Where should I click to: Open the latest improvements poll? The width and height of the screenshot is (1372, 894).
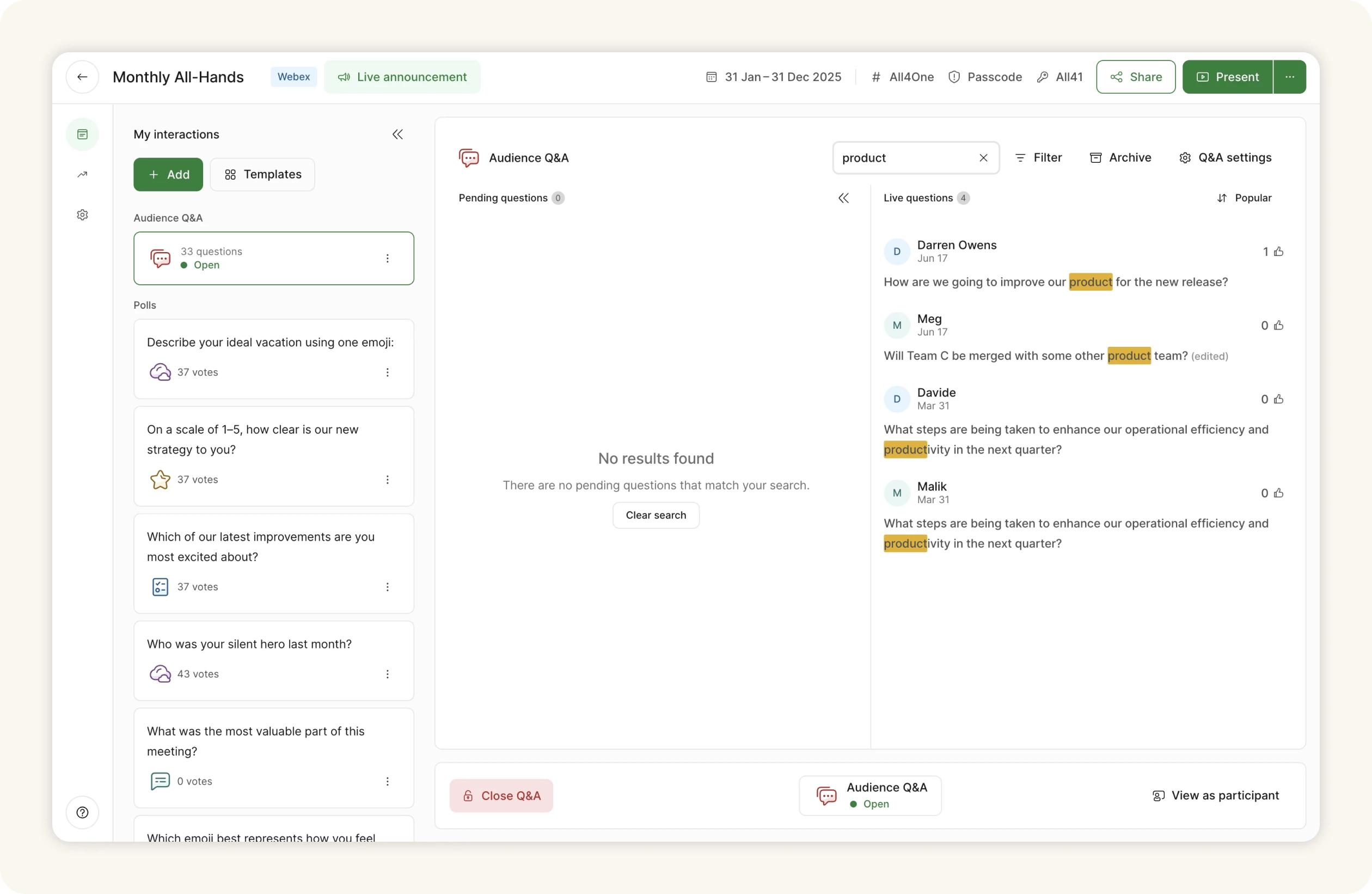[274, 564]
